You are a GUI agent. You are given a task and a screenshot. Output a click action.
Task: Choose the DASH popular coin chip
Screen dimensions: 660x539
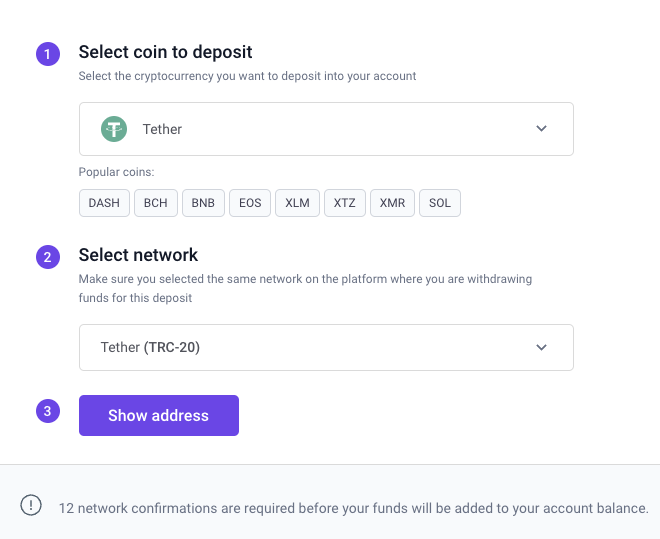pos(104,203)
